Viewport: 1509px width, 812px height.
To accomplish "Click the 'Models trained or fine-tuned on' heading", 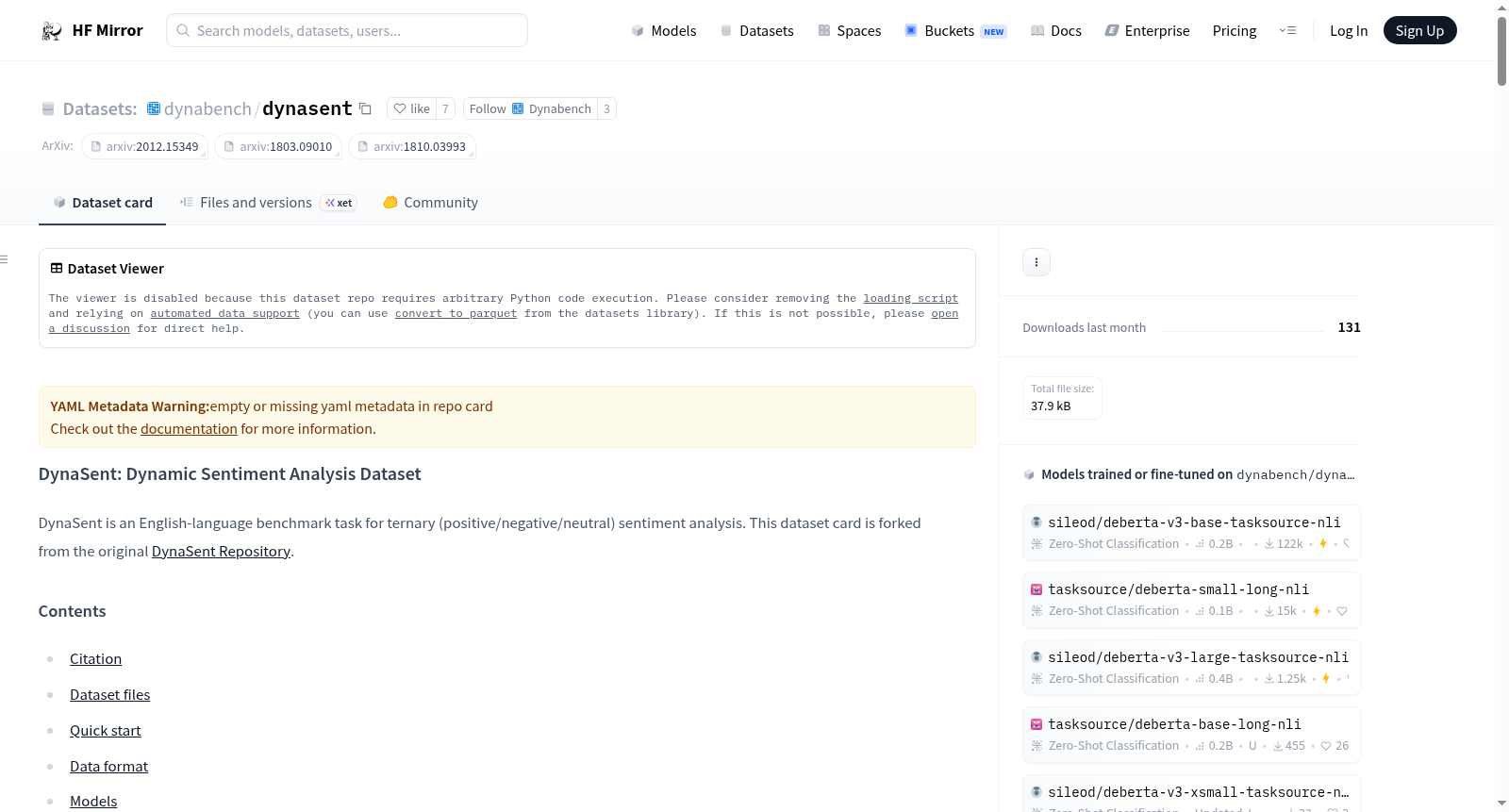I will pyautogui.click(x=1136, y=474).
